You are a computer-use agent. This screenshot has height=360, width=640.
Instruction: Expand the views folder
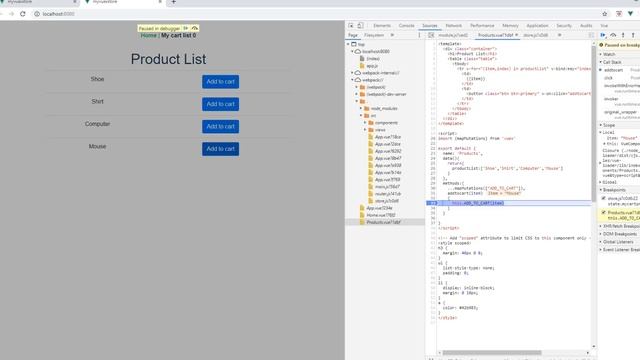pyautogui.click(x=365, y=130)
